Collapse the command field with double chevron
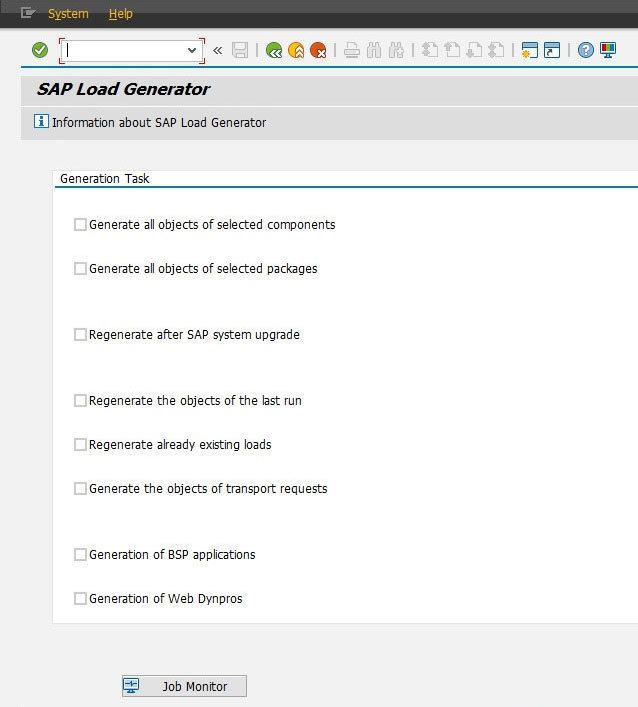 point(217,50)
